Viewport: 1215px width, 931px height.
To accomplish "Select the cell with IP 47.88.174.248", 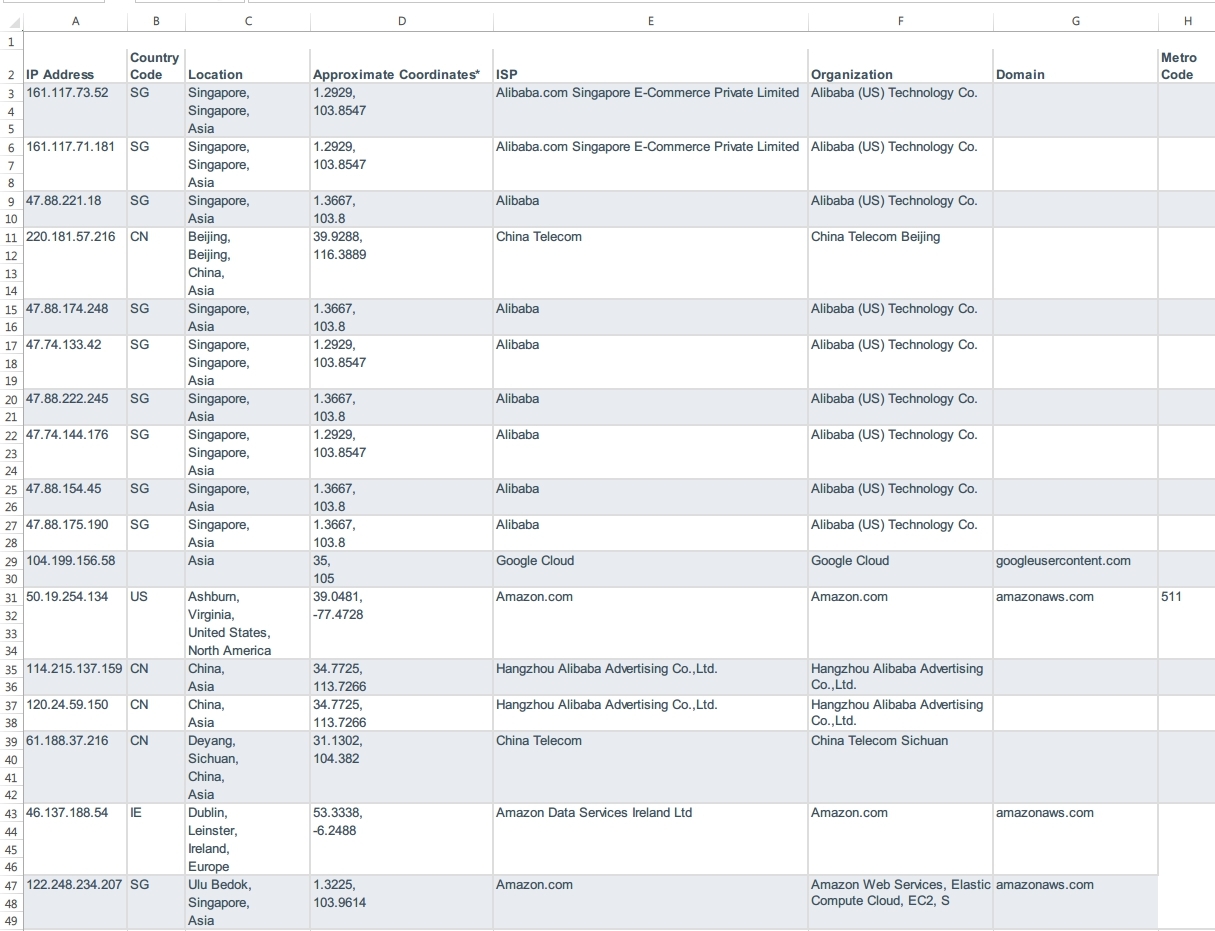I will [x=75, y=317].
